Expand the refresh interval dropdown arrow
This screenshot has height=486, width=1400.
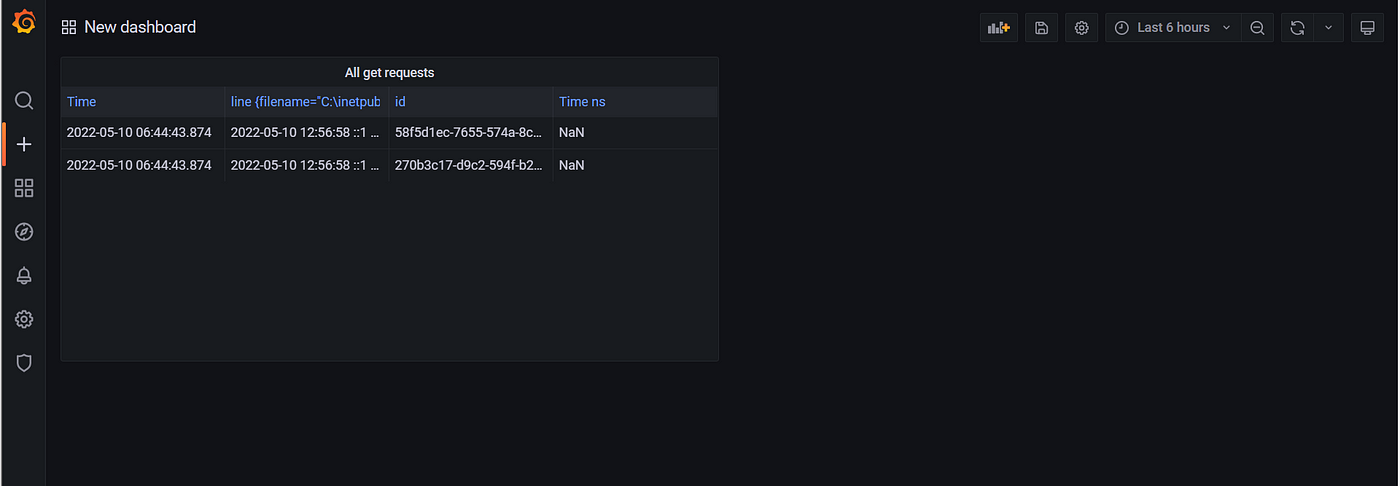click(x=1328, y=28)
